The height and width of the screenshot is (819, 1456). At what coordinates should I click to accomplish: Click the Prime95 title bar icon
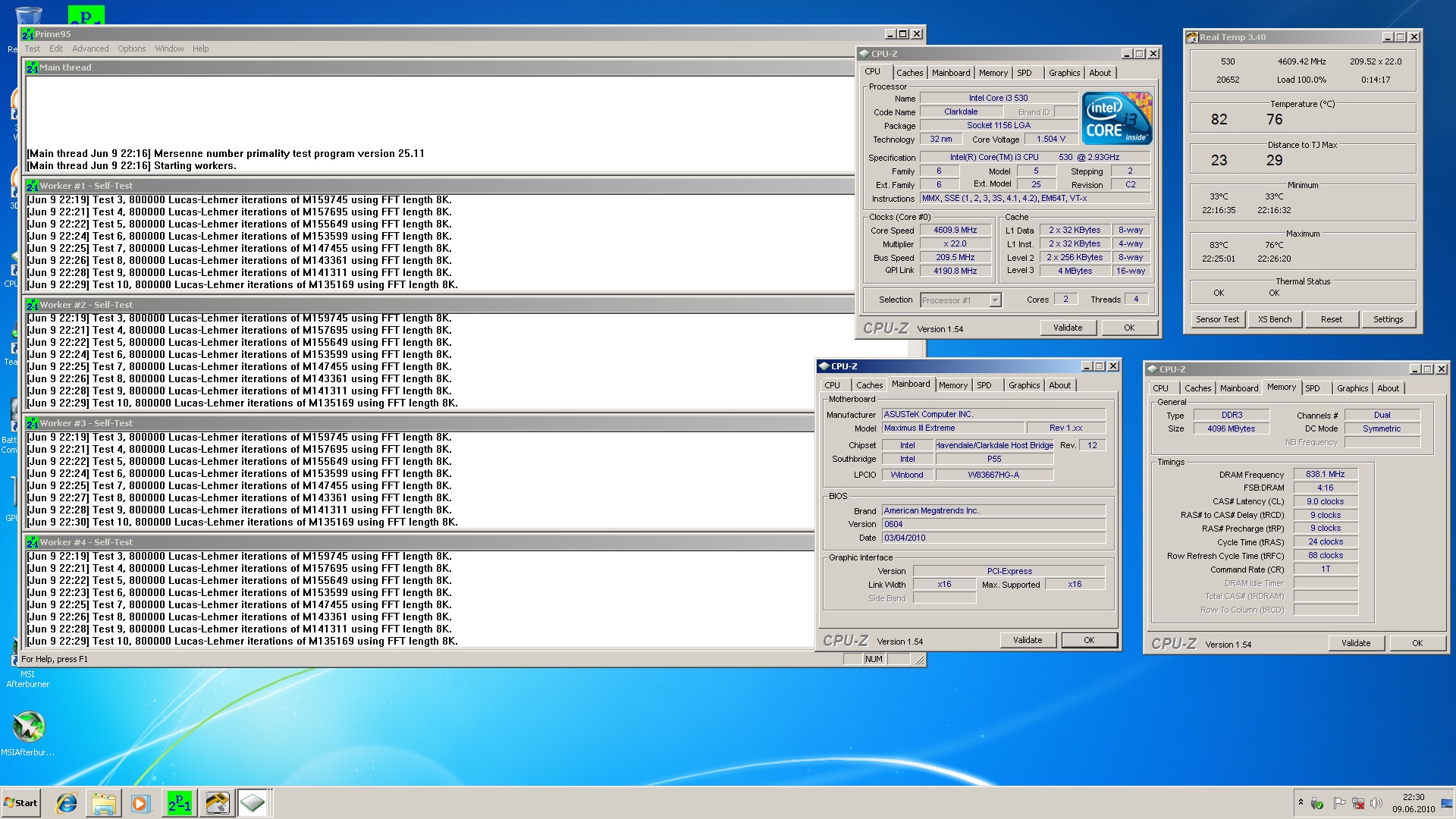tap(28, 34)
